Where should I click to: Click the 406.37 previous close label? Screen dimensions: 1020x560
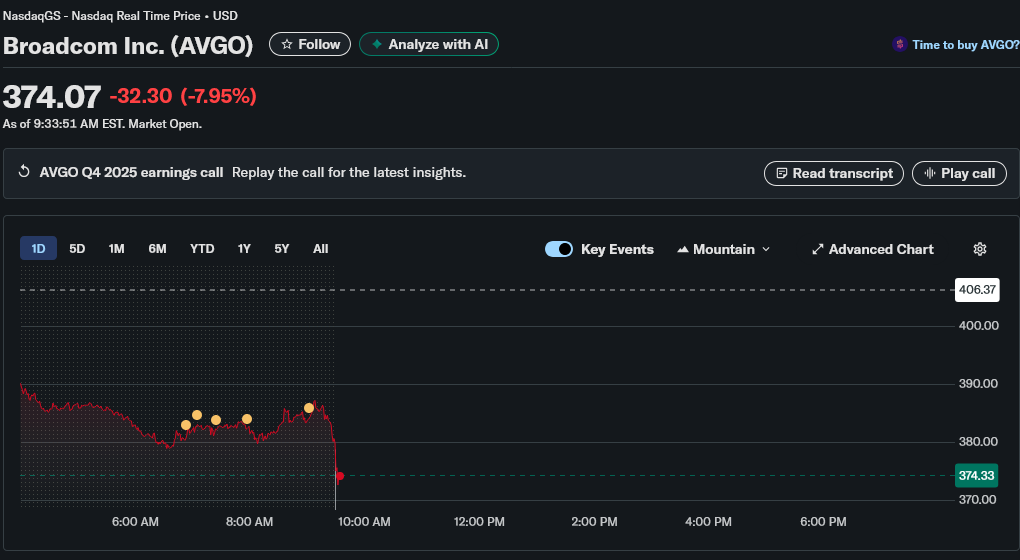977,289
